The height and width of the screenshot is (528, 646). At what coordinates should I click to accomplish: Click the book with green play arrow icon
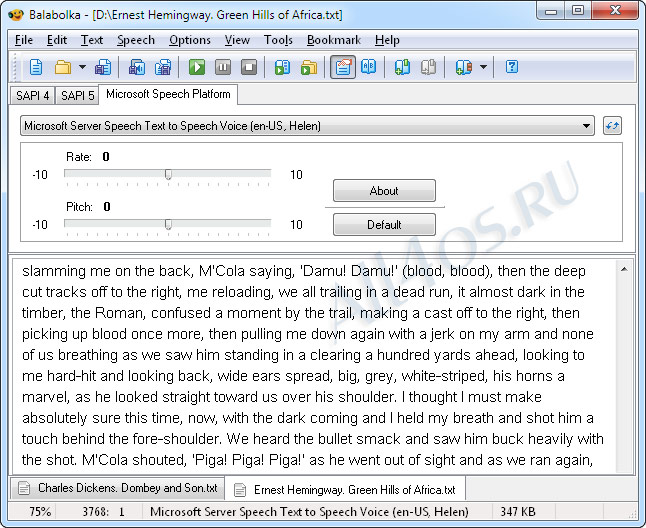(x=282, y=67)
